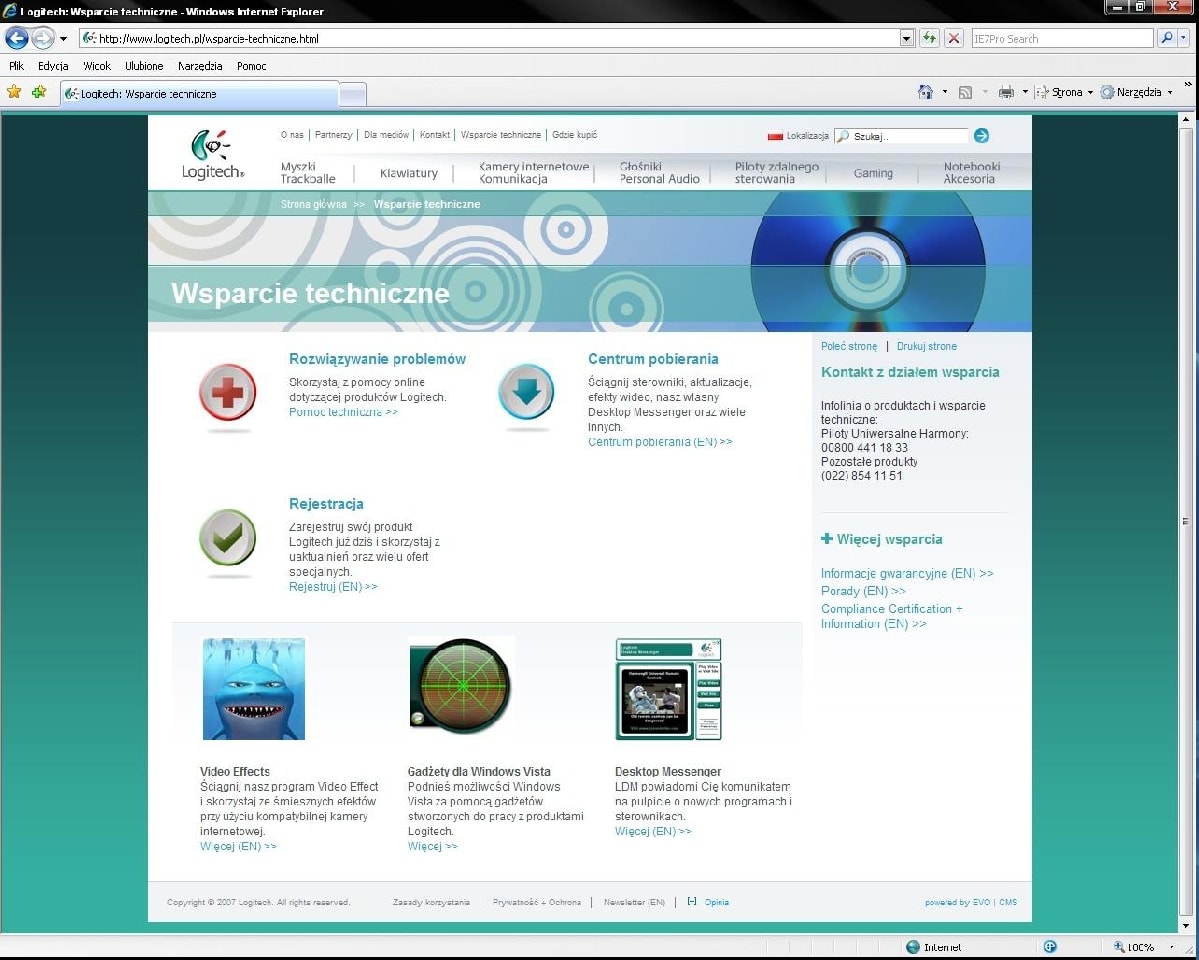
Task: Open the Strona command bar dropdown
Action: pyautogui.click(x=1064, y=92)
